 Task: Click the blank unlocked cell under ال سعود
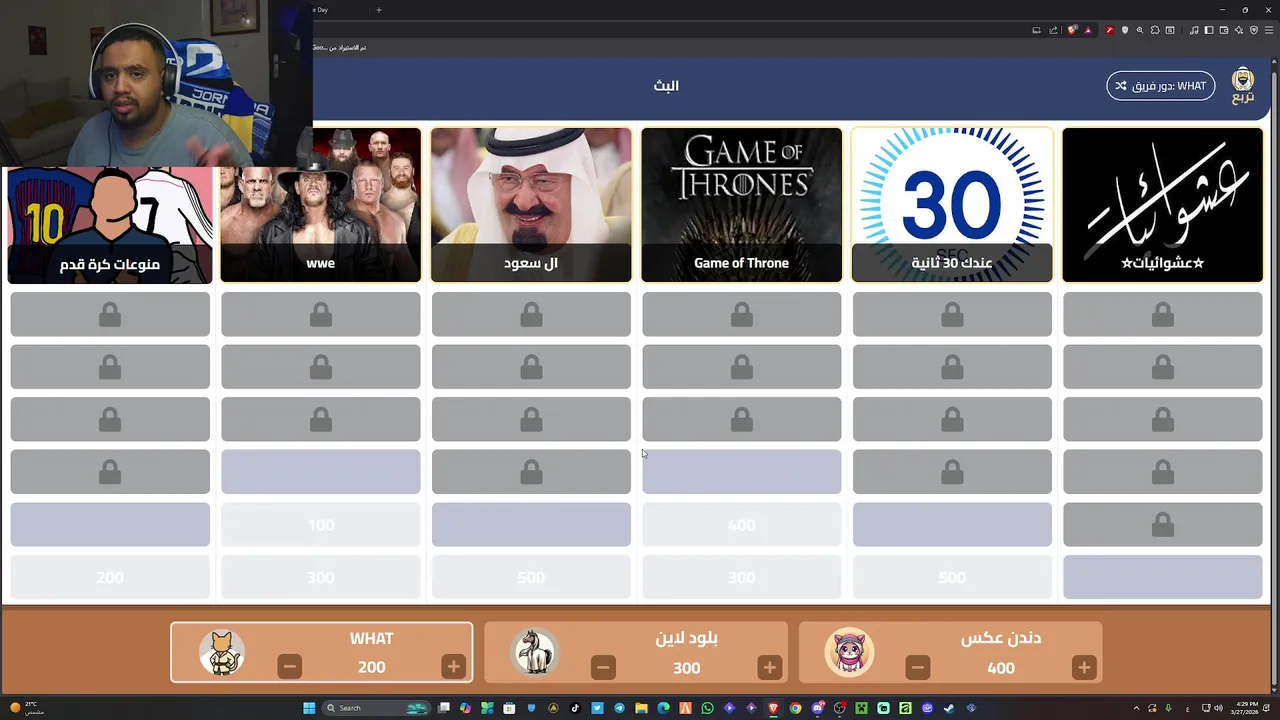[531, 525]
